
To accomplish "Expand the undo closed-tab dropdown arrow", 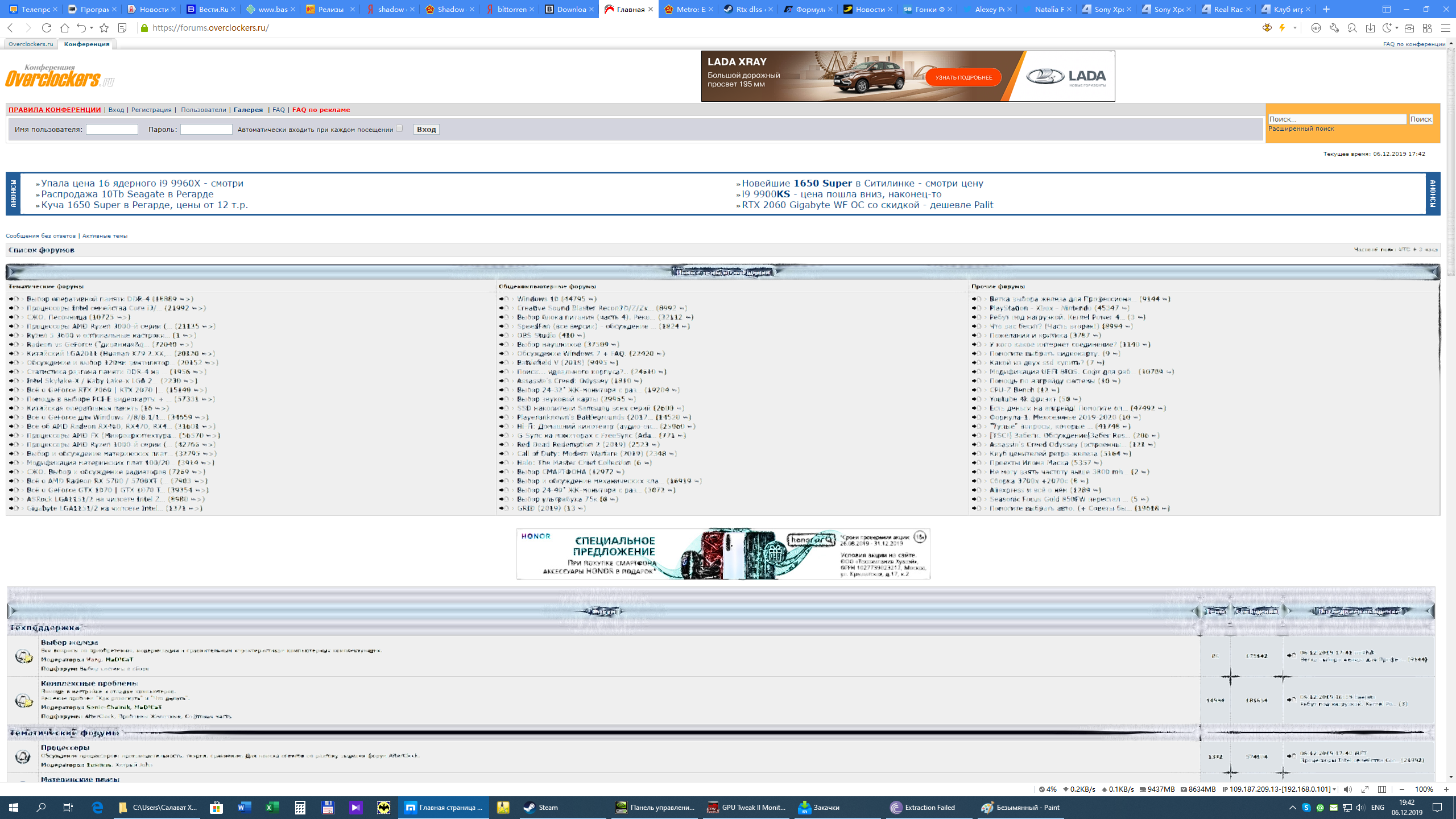I will 92,28.
